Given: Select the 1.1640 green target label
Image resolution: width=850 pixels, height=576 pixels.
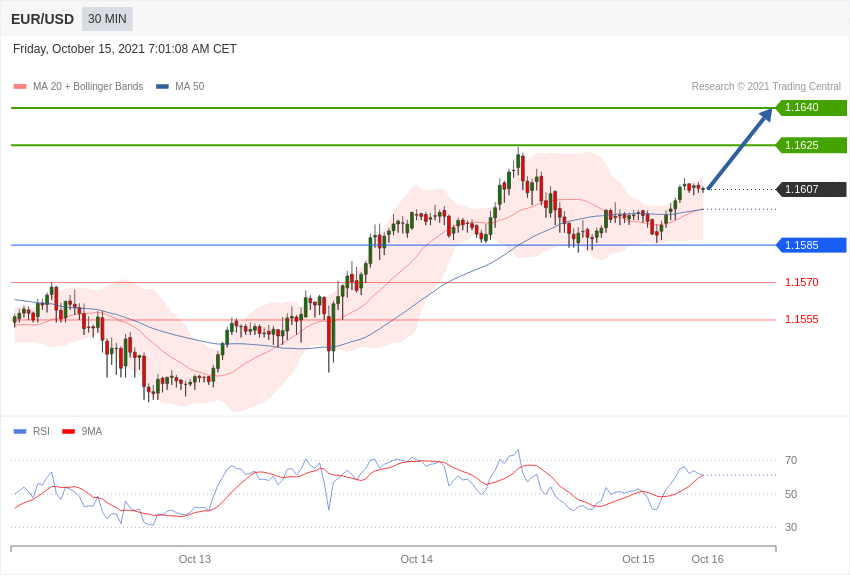Looking at the screenshot, I should [812, 107].
